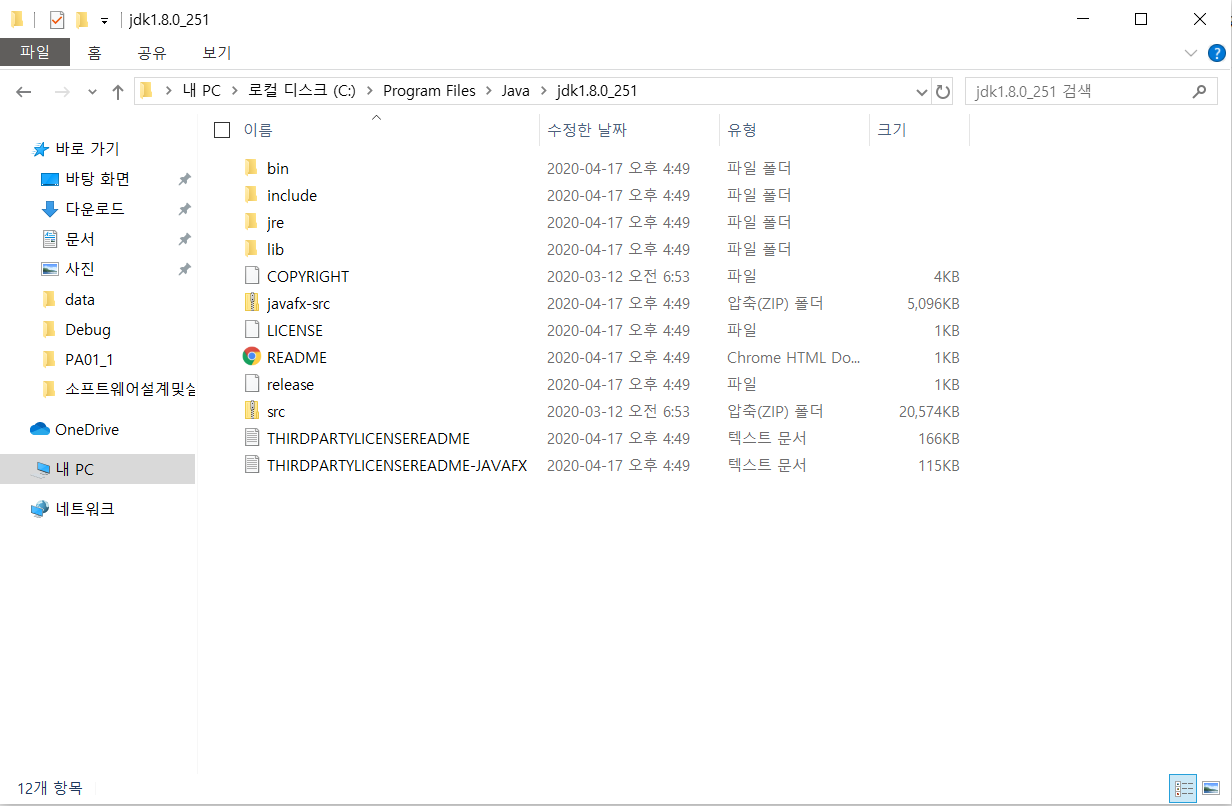Click the Chrome HTML Do... type cell
The image size is (1232, 806).
[x=793, y=357]
